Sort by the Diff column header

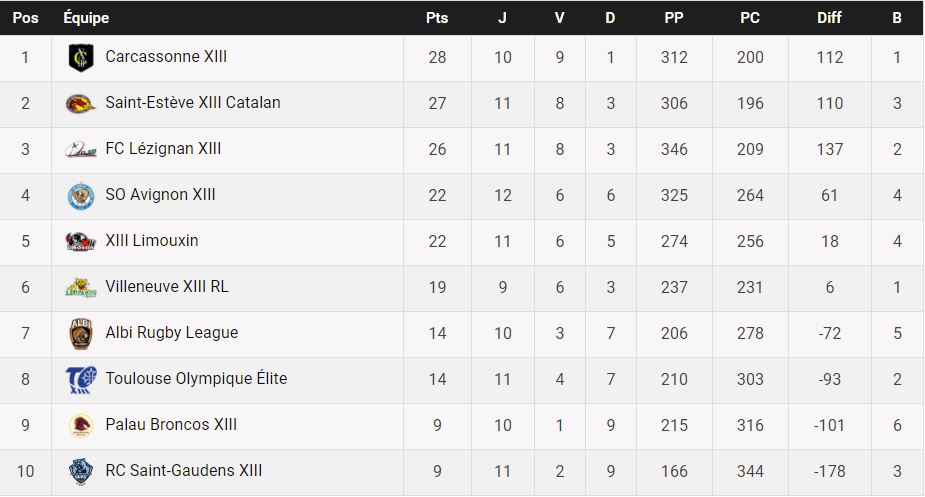point(829,18)
